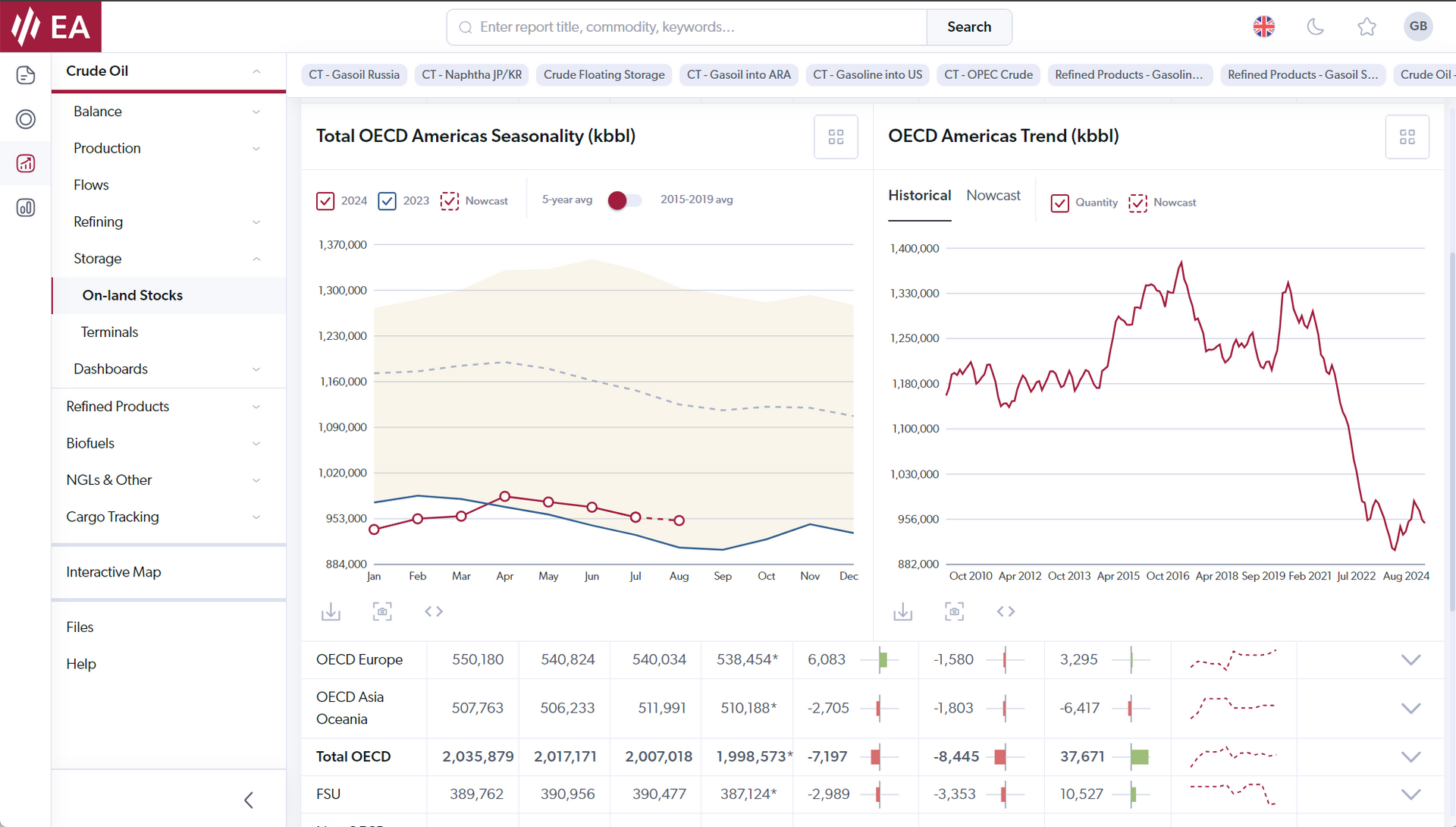Open the CT - Gasoline into US shortcut
Viewport: 1456px width, 827px height.
pos(868,74)
